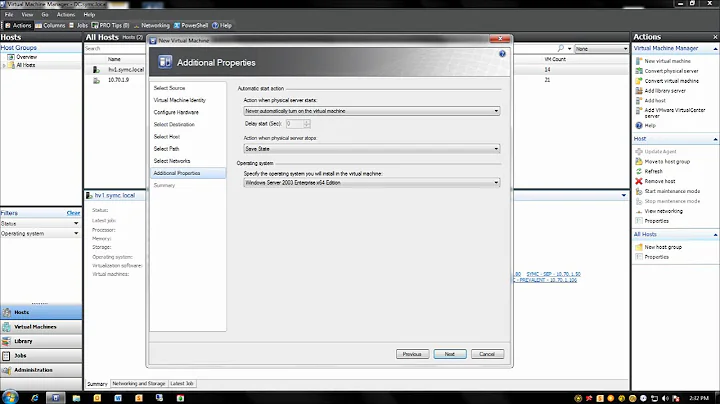The height and width of the screenshot is (404, 720).
Task: Click the Convert physical server icon
Action: coord(639,71)
